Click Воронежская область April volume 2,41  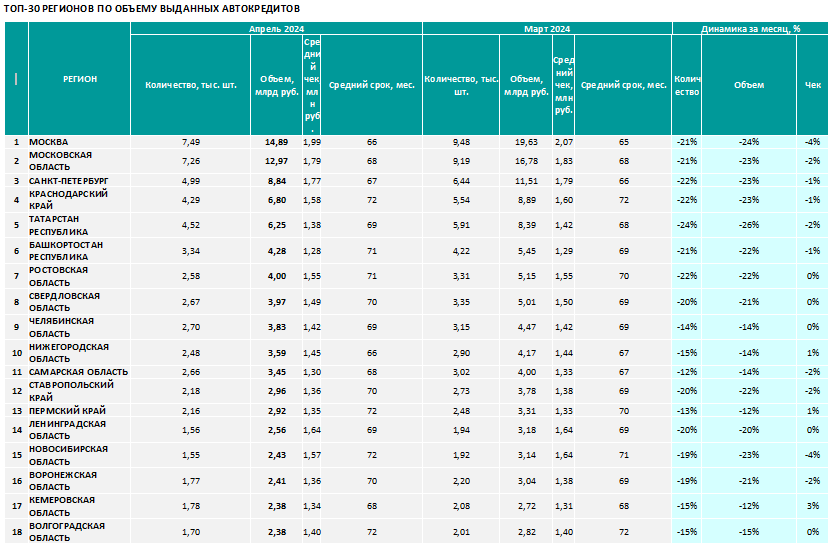277,481
